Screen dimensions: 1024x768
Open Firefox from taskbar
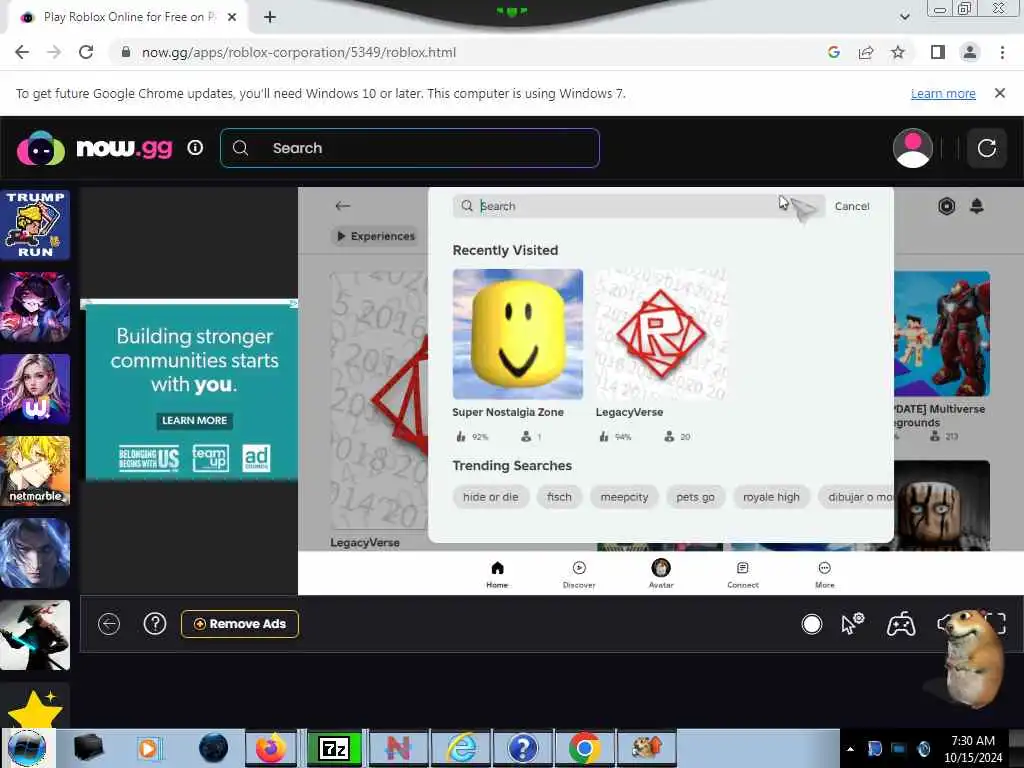[x=271, y=748]
